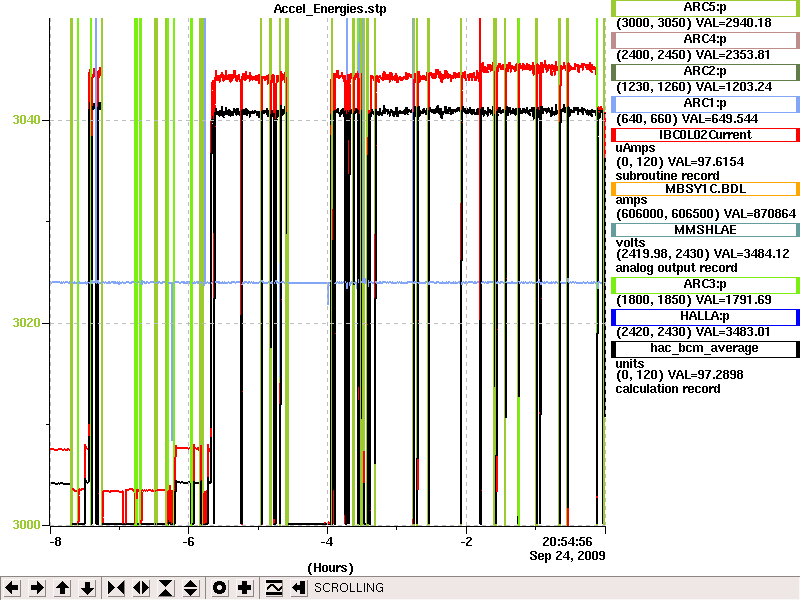
Task: Click the SCROLLING status label
Action: (349, 588)
